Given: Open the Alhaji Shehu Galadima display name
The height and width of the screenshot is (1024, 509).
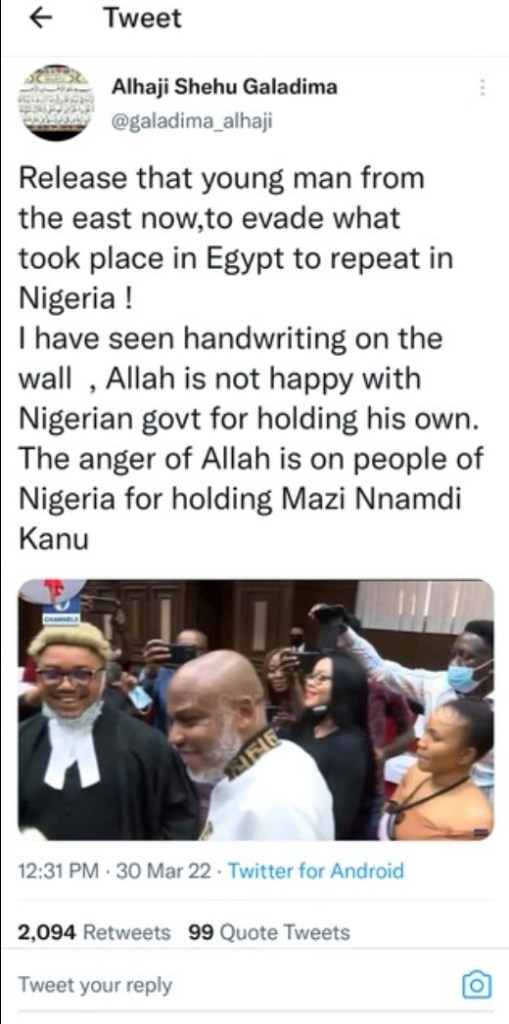Looking at the screenshot, I should (x=224, y=86).
